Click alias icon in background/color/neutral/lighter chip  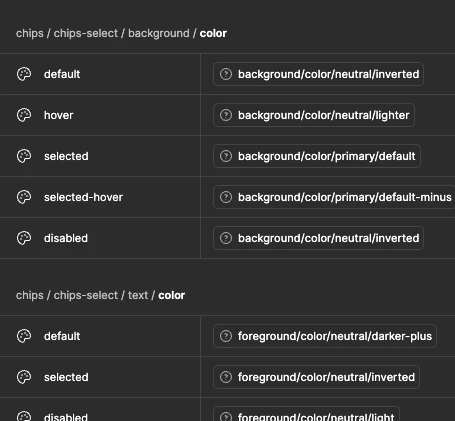(226, 115)
